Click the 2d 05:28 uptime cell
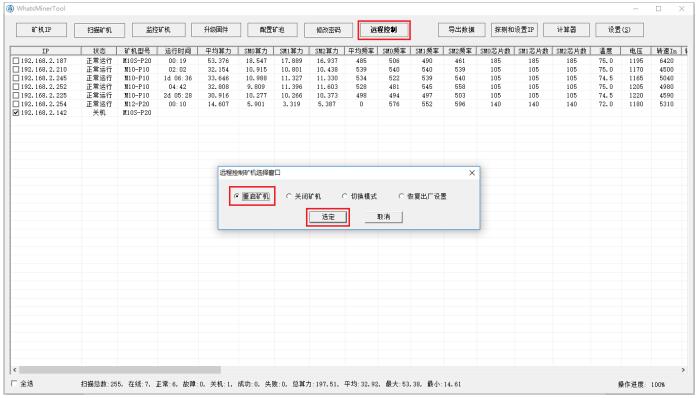The image size is (700, 398). [178, 95]
